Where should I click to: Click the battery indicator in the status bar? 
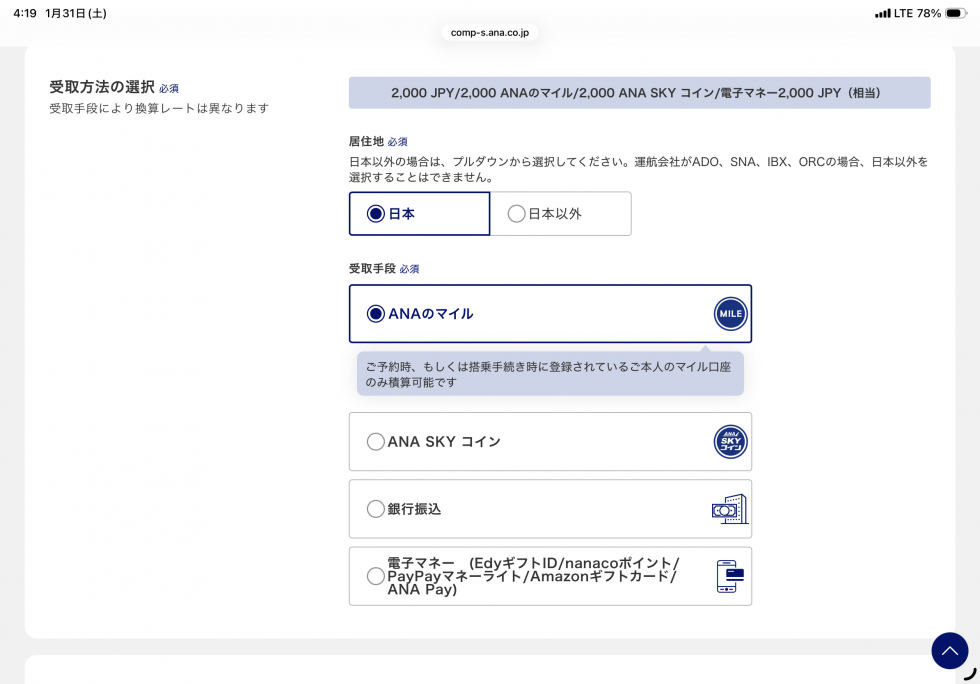click(957, 13)
